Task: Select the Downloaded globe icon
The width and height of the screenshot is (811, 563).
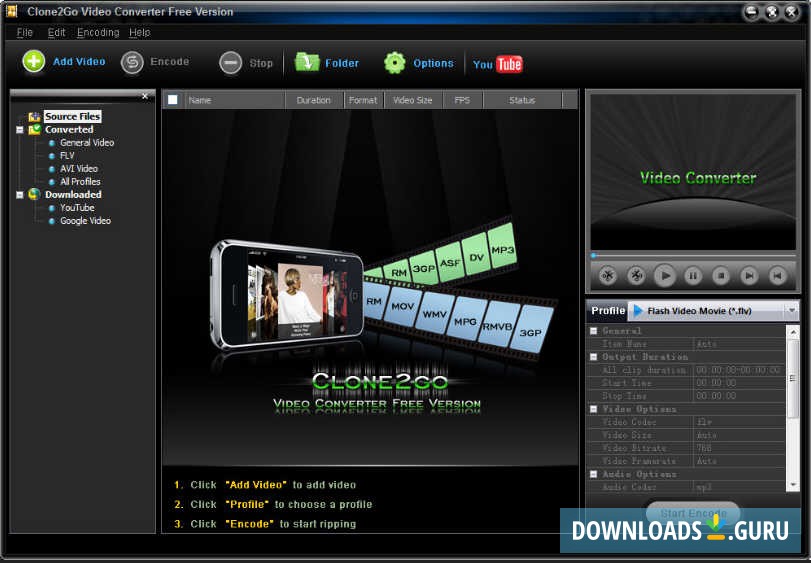Action: [x=34, y=194]
